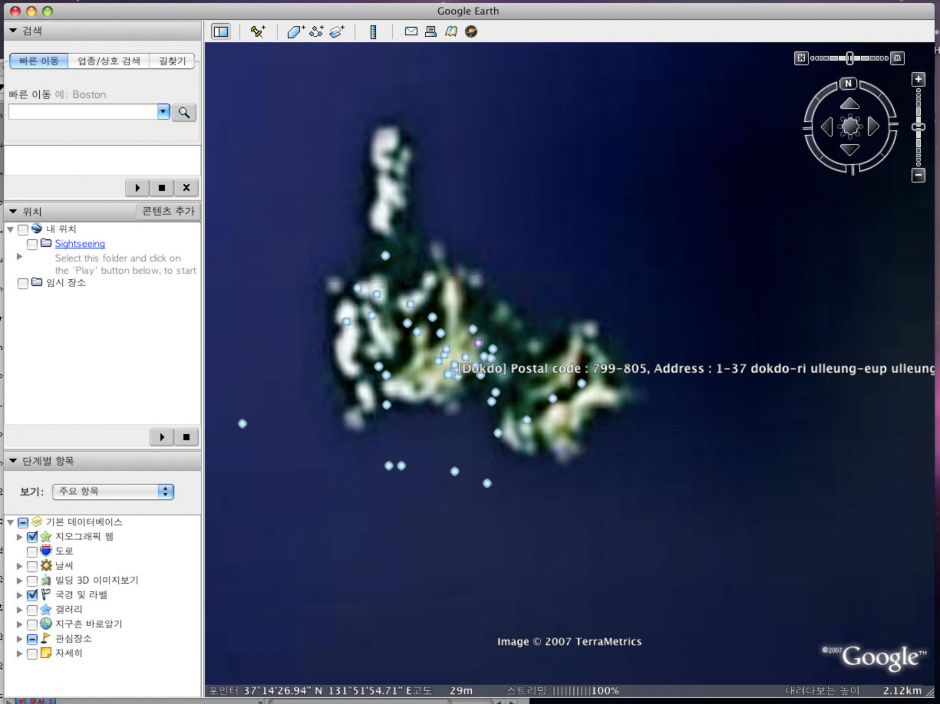The image size is (940, 704).
Task: Click the Print toolbar icon
Action: point(430,31)
